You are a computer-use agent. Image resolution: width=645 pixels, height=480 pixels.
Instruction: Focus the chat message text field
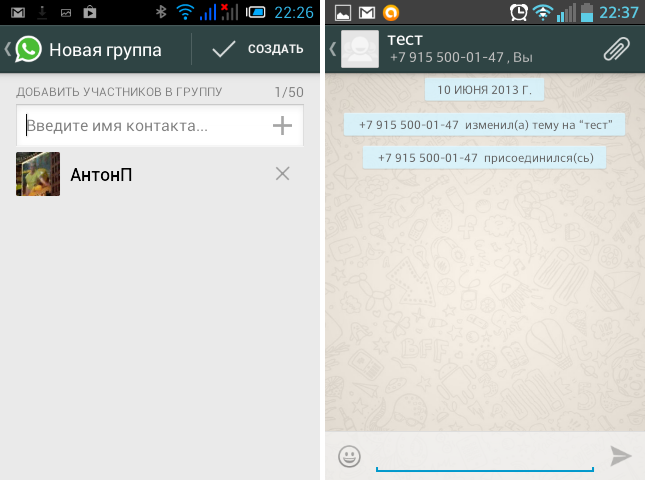pyautogui.click(x=484, y=456)
